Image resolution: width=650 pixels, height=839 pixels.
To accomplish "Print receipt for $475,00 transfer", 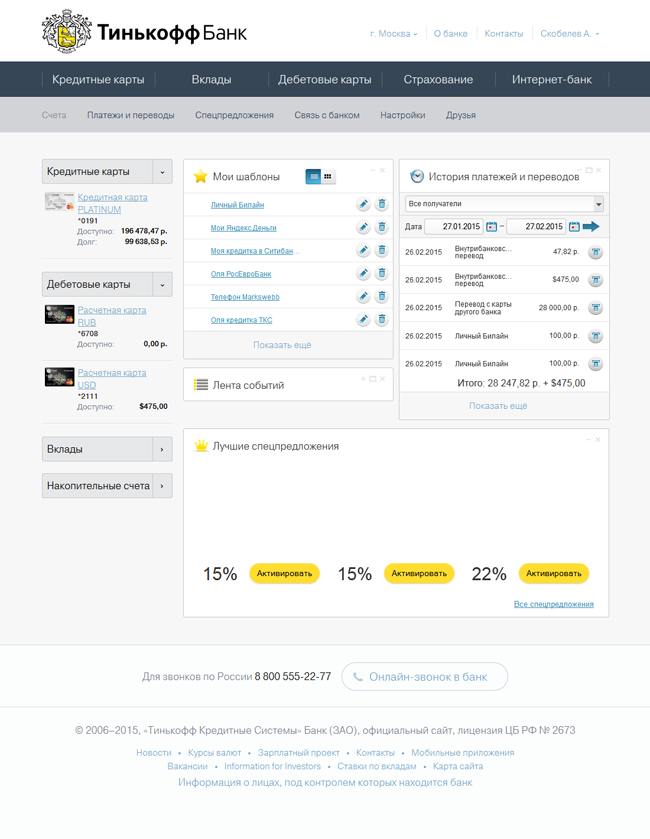I will (x=595, y=280).
